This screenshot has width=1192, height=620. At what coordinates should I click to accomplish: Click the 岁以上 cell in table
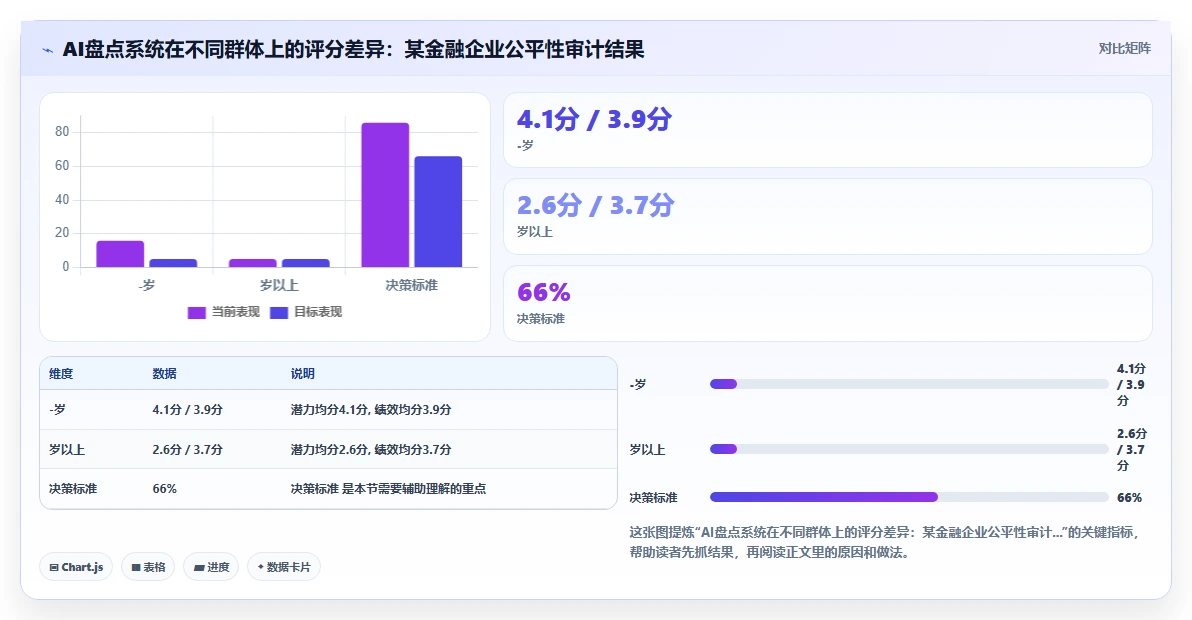67,449
